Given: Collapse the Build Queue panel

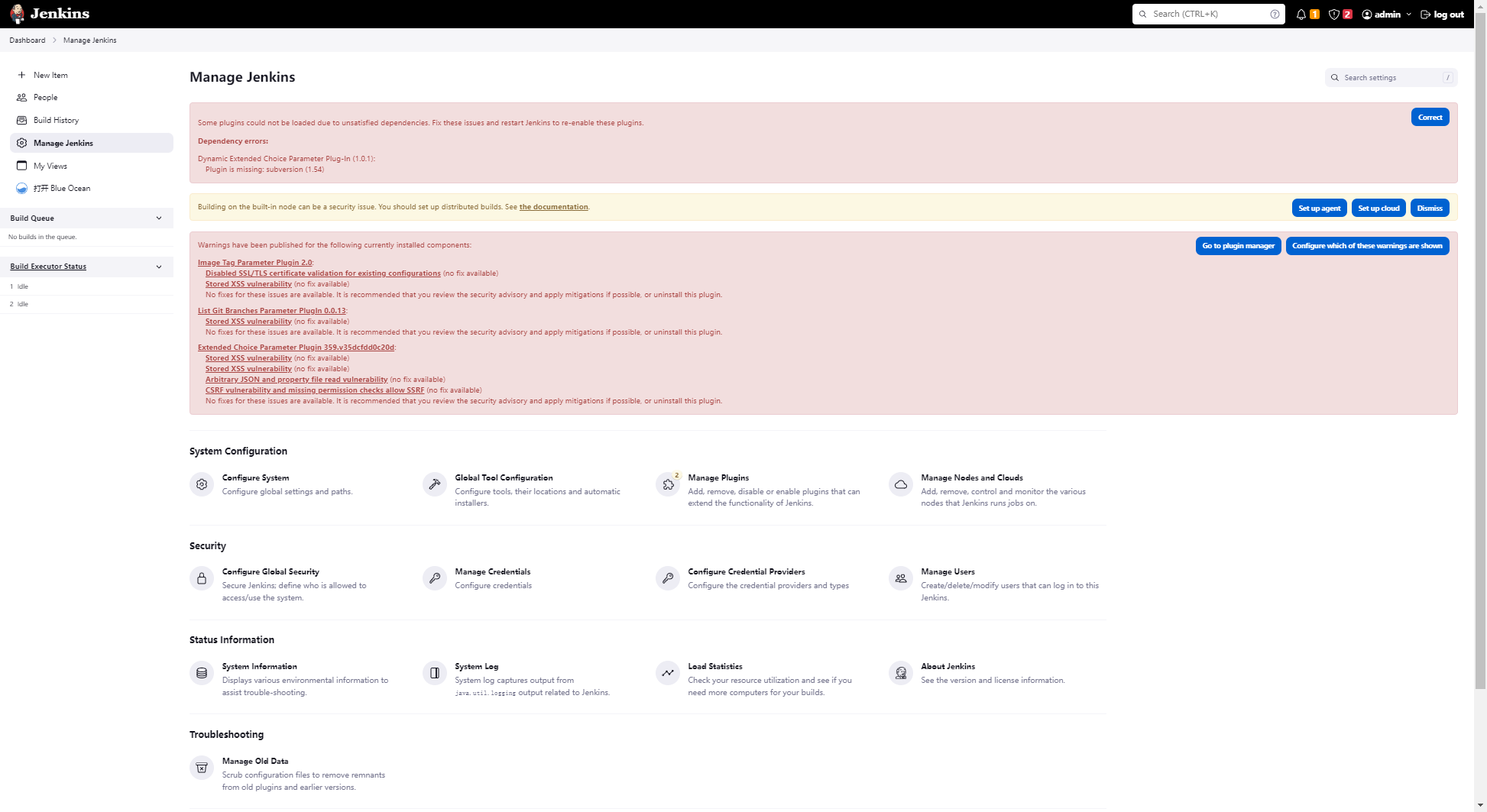Looking at the screenshot, I should (159, 218).
